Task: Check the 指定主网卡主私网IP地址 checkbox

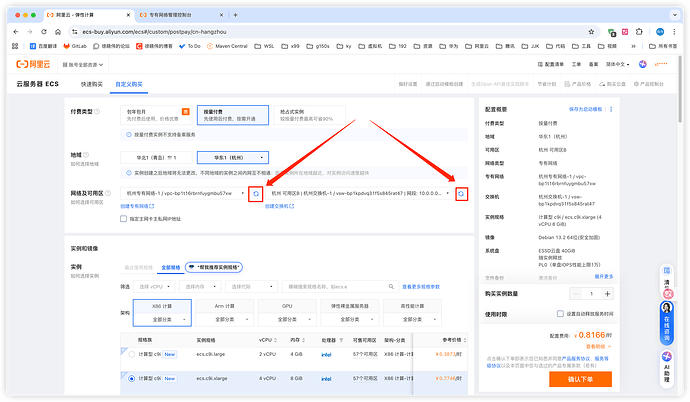Action: pyautogui.click(x=125, y=218)
